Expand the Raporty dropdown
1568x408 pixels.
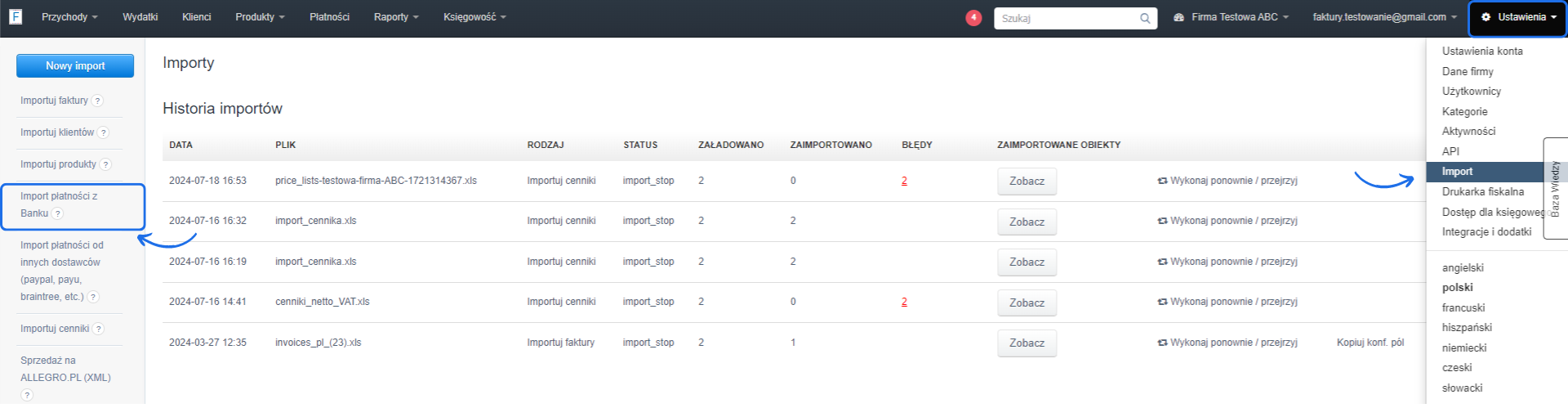[396, 17]
